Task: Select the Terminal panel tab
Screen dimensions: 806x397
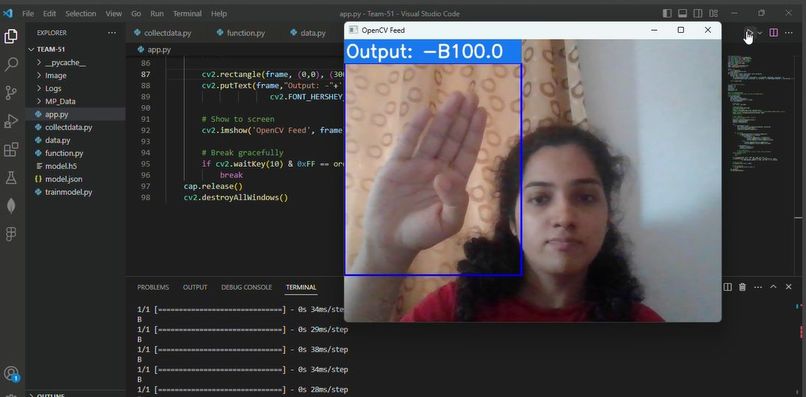Action: [x=301, y=287]
